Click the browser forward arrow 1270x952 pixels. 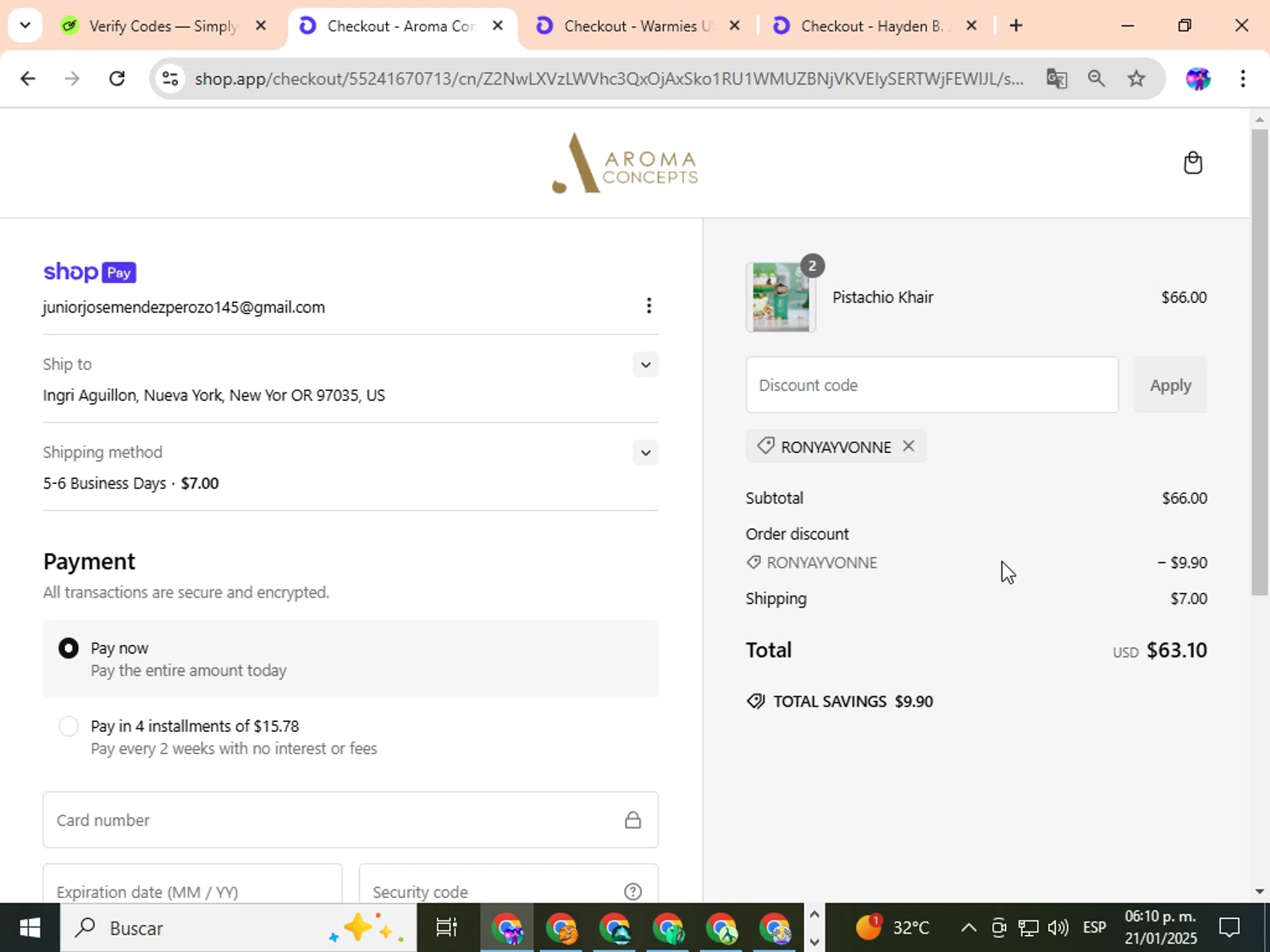pos(72,79)
